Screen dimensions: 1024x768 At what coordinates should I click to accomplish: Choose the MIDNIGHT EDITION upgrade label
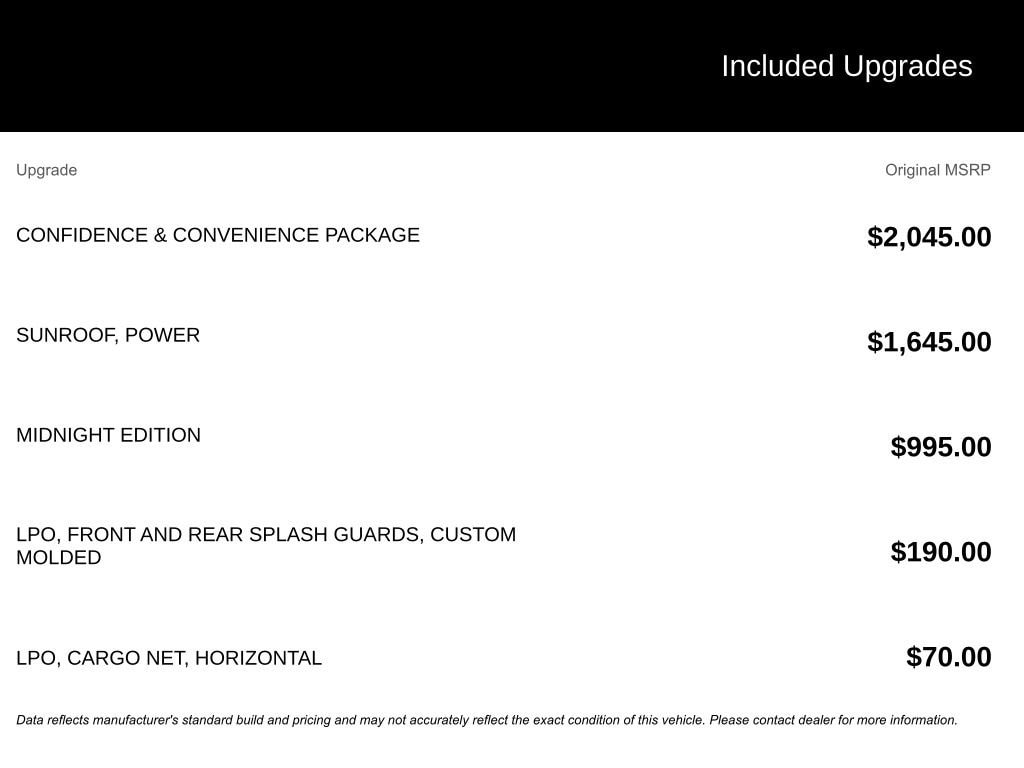(x=108, y=435)
